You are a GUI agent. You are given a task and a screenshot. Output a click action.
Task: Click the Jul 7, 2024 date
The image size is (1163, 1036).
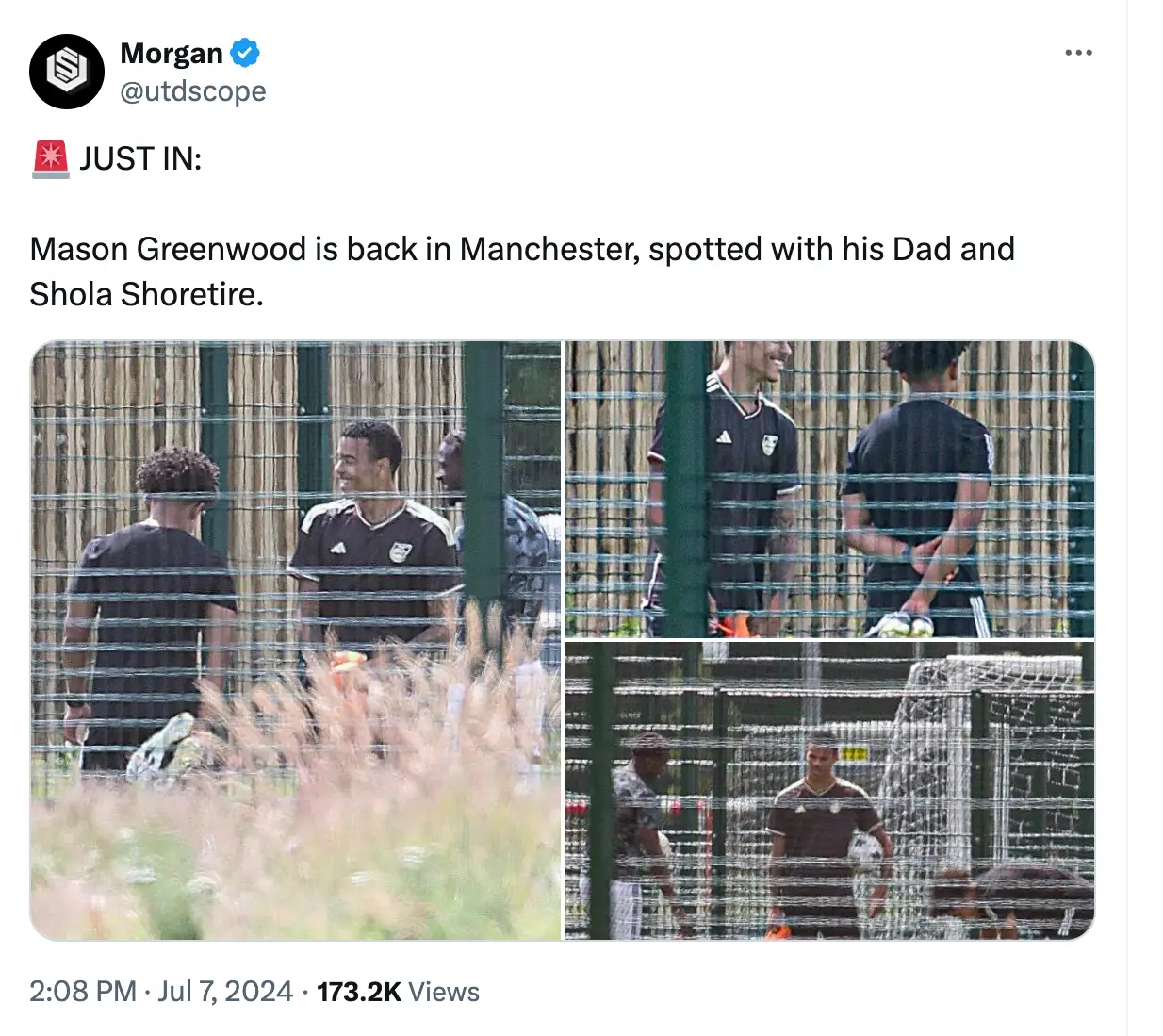[225, 992]
